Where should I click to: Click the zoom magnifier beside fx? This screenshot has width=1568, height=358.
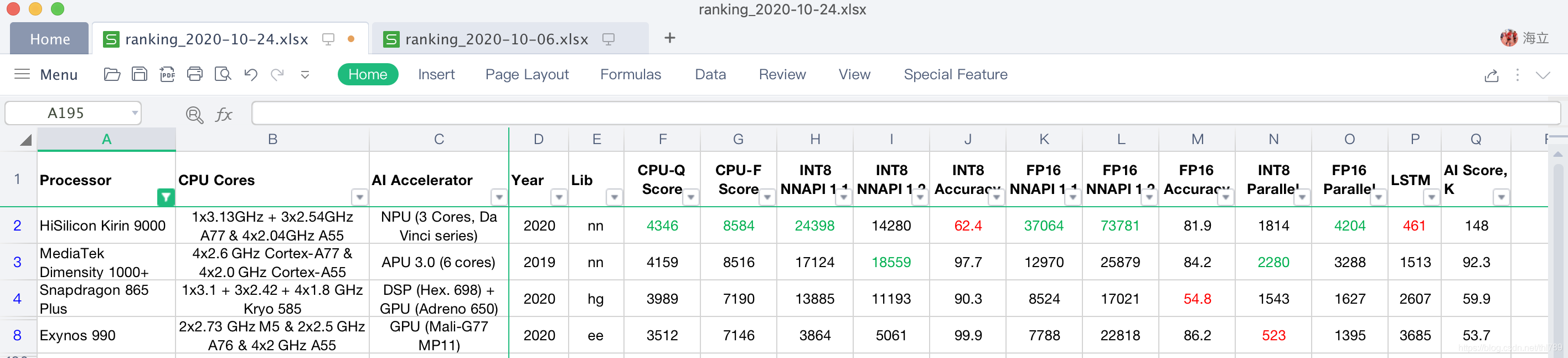194,115
